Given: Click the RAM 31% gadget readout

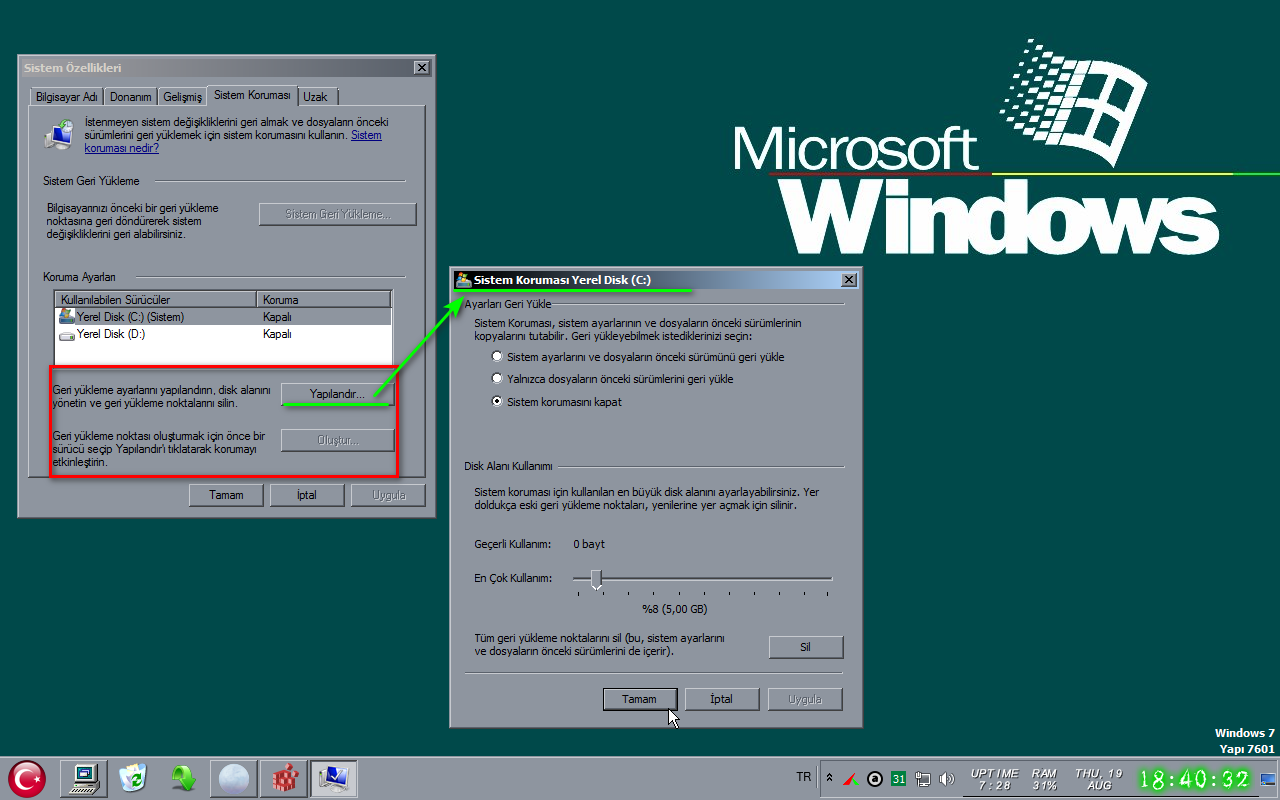Looking at the screenshot, I should [x=1044, y=779].
